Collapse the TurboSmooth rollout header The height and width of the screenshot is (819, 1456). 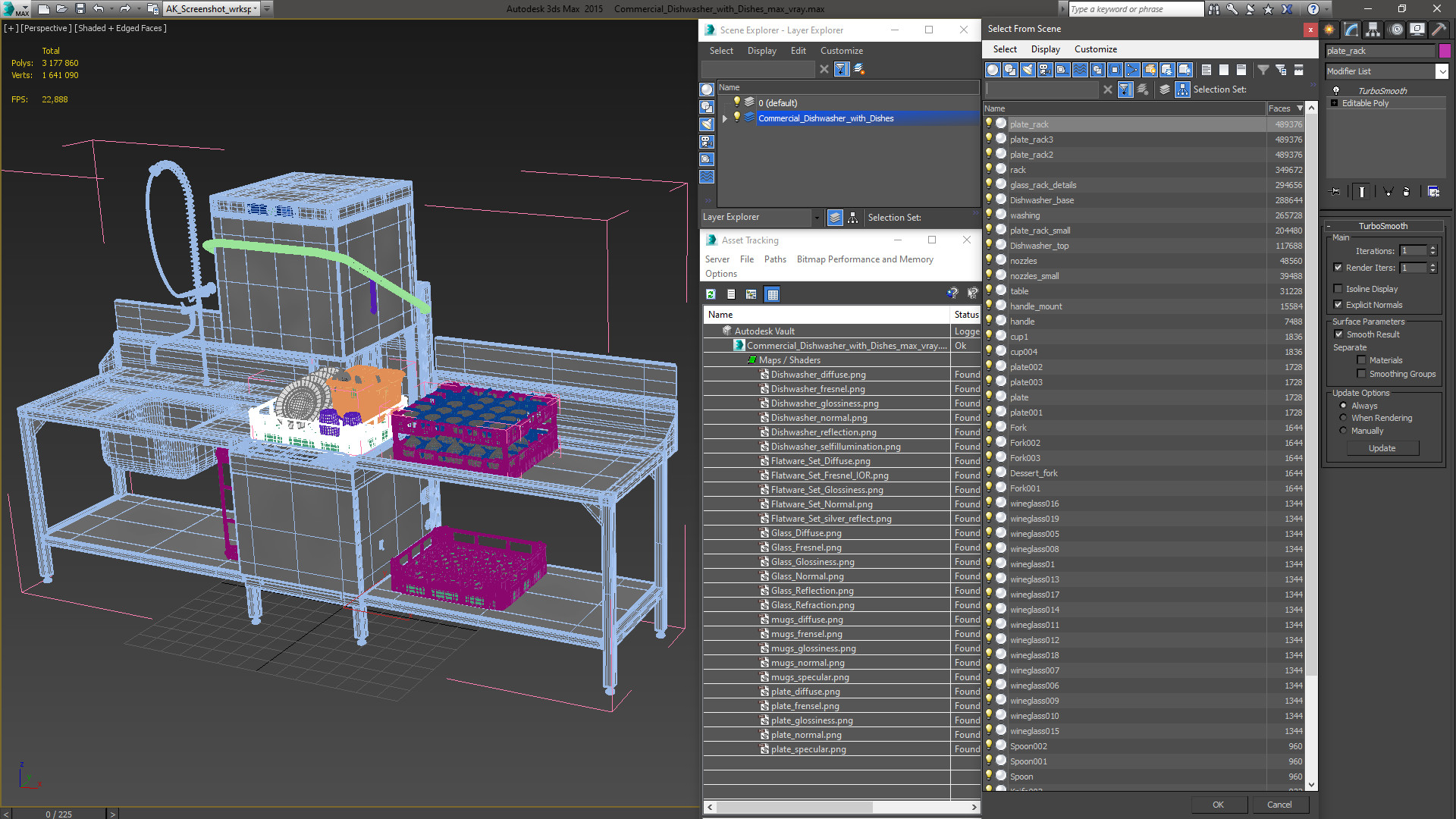1382,226
